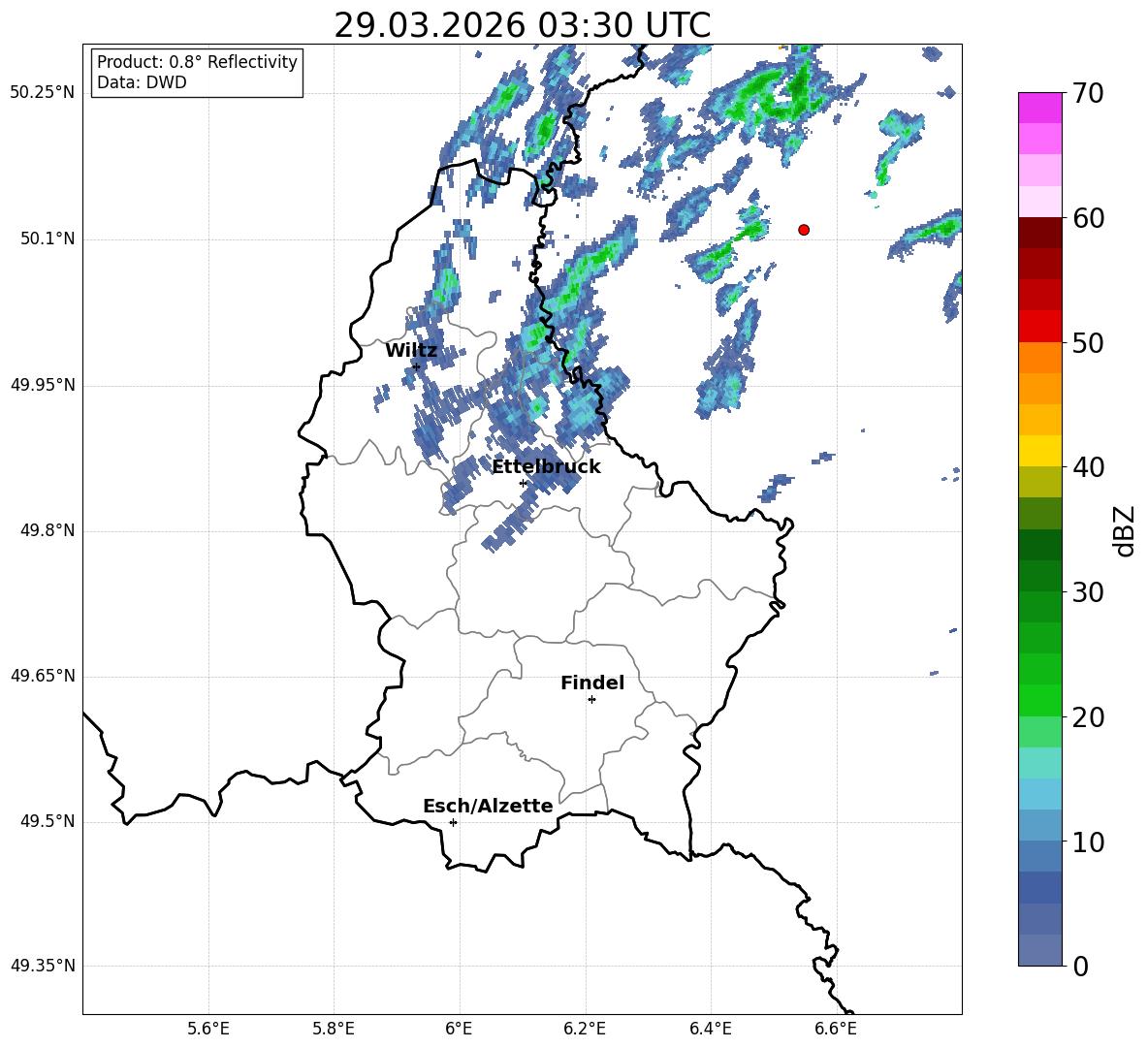This screenshot has width=1148, height=1048.
Task: Click the Findel city label
Action: point(592,683)
